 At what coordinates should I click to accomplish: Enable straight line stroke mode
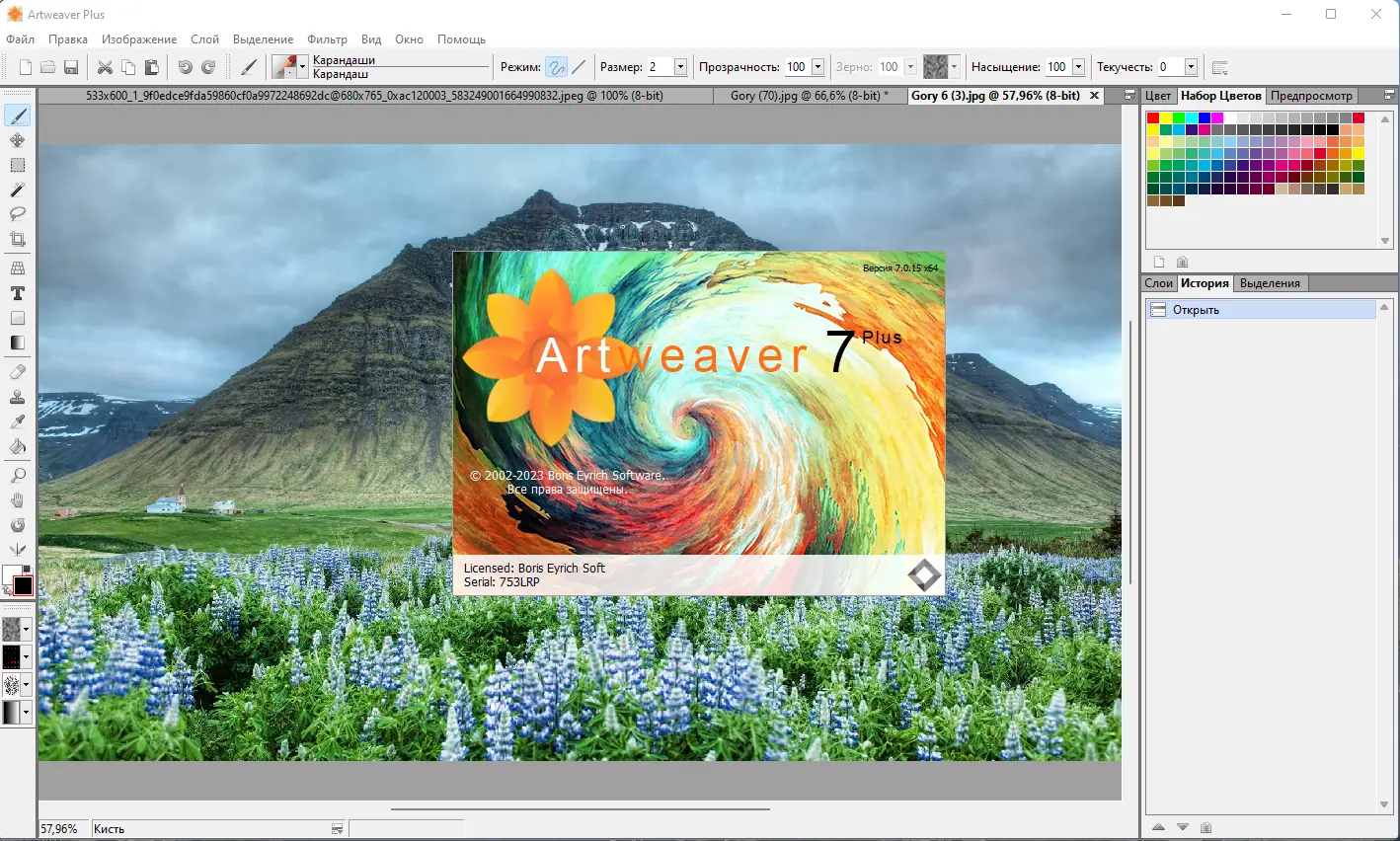(x=580, y=66)
